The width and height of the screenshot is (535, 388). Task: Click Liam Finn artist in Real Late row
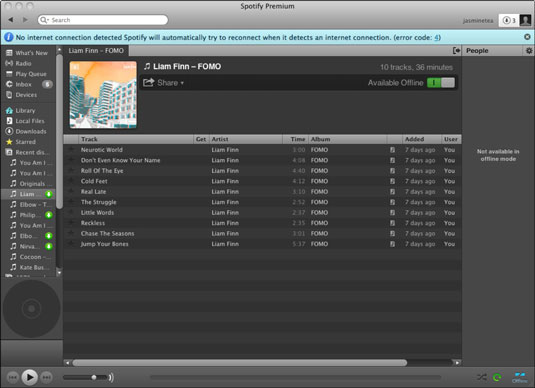pos(225,192)
